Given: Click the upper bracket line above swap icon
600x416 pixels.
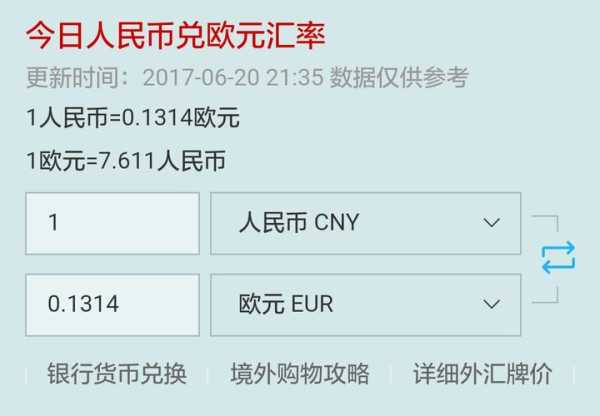Looking at the screenshot, I should pos(546,223).
